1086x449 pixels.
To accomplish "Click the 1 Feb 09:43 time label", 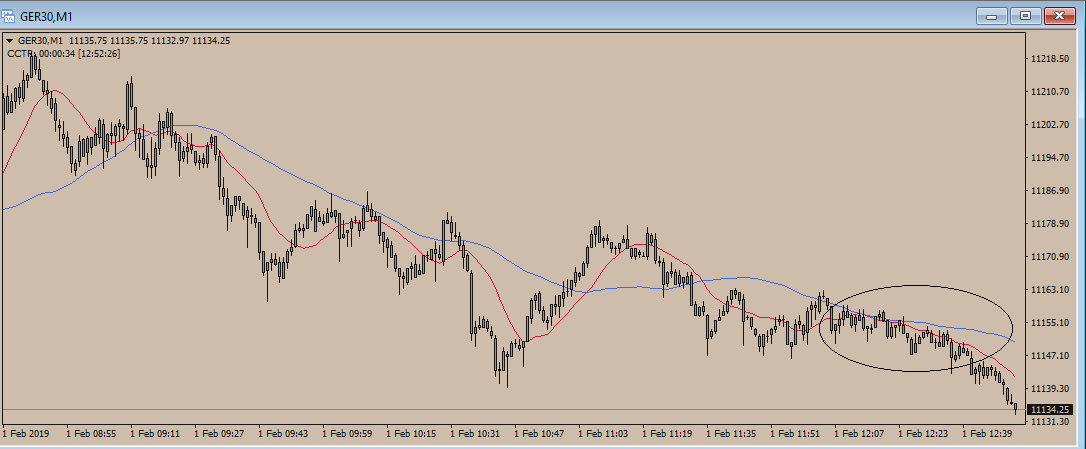I will click(x=283, y=434).
